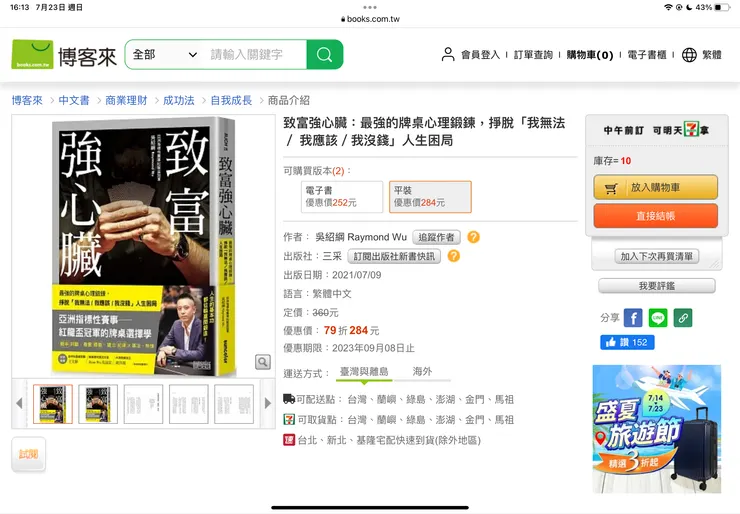
Task: Click 7-Eleven logo in 中午前訂 banner
Action: pyautogui.click(x=691, y=129)
